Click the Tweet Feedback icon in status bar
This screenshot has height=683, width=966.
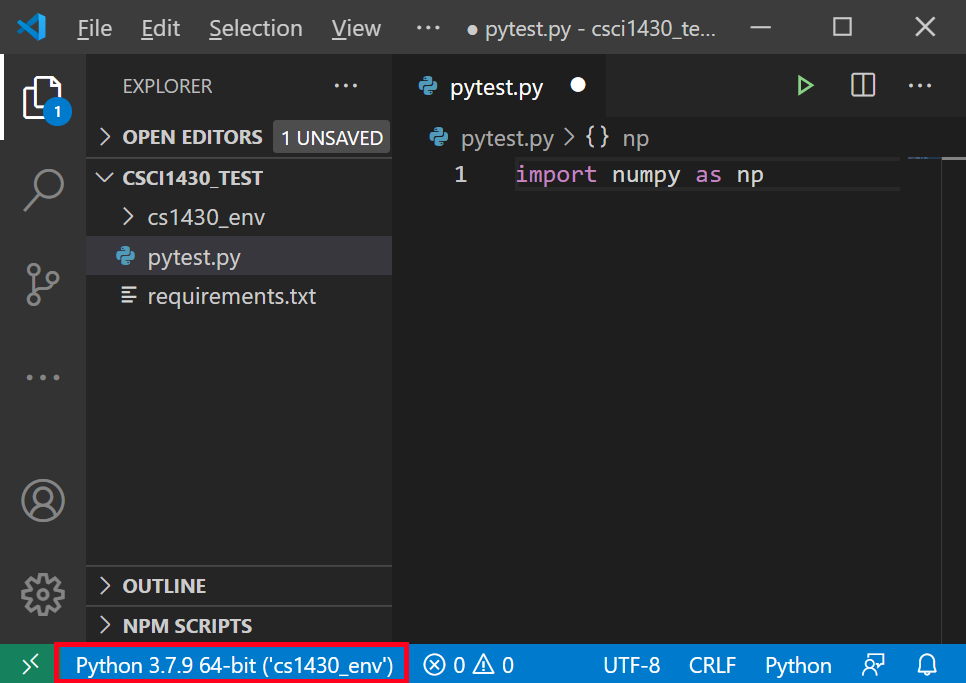pos(873,664)
